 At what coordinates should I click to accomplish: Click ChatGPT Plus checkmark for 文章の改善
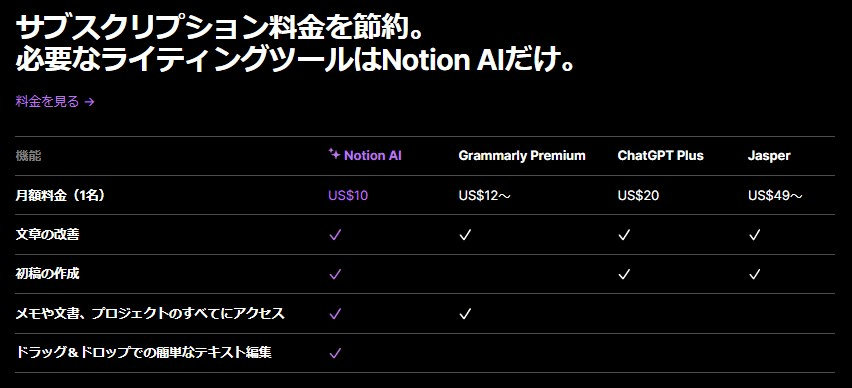[x=624, y=235]
